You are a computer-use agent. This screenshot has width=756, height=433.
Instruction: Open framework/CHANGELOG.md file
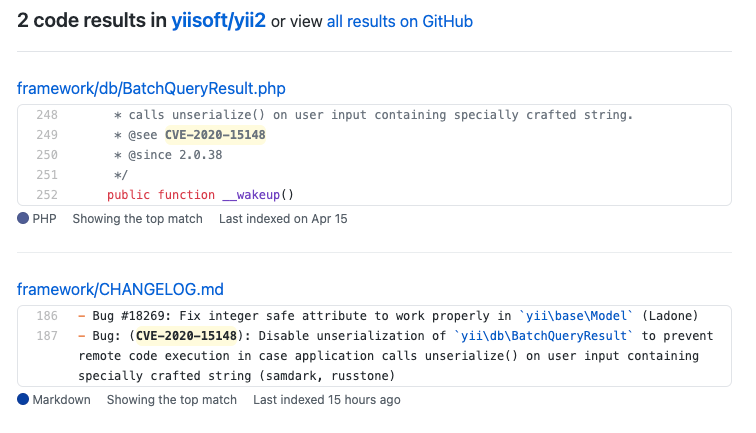(x=120, y=290)
